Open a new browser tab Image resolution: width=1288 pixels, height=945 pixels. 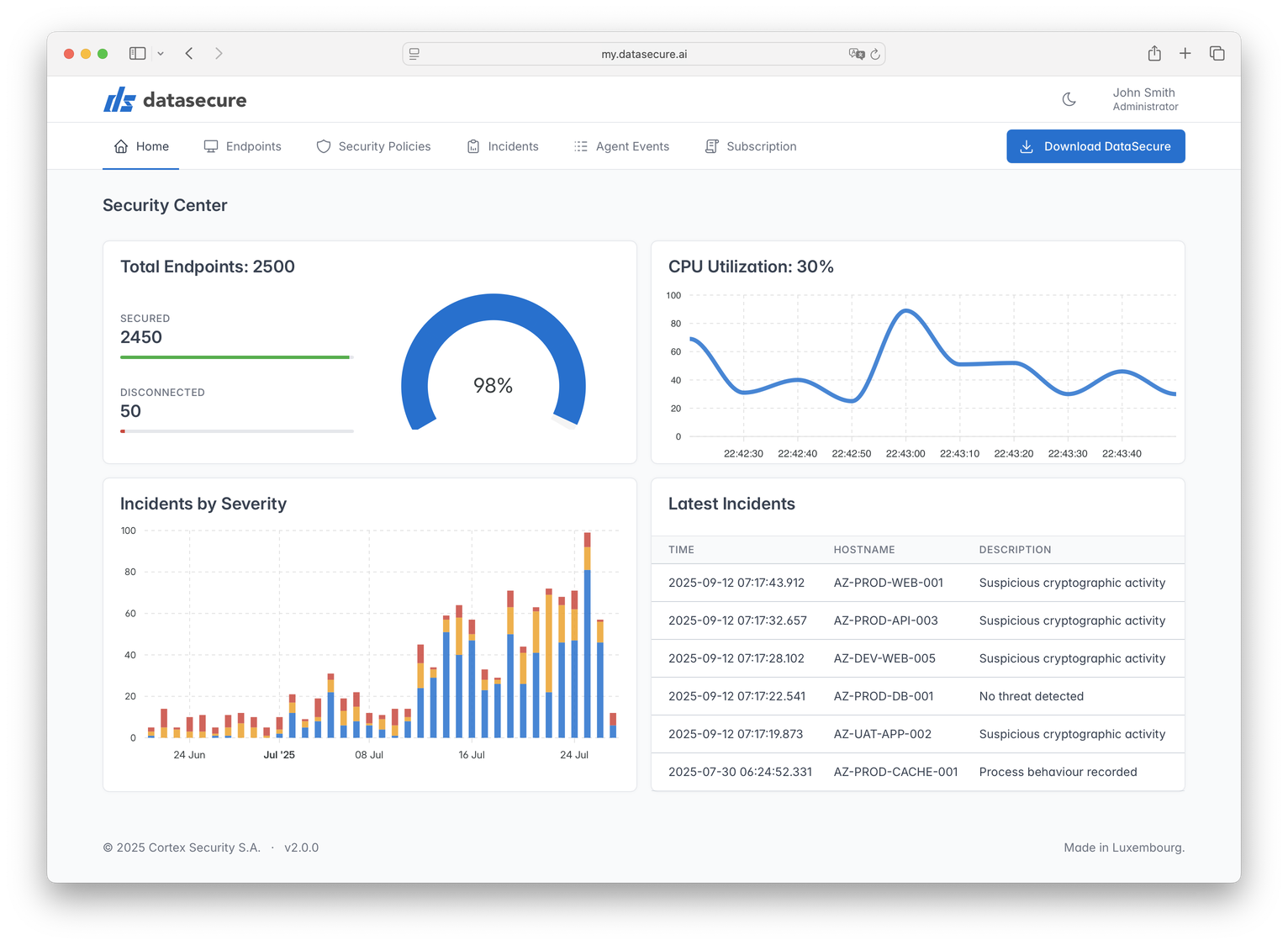coord(1185,53)
